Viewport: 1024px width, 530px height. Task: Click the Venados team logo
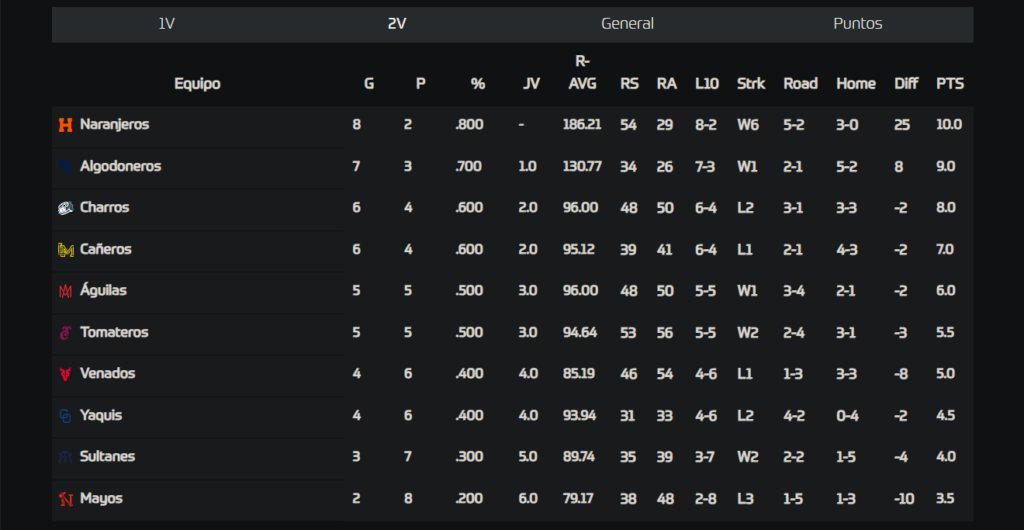(65, 374)
